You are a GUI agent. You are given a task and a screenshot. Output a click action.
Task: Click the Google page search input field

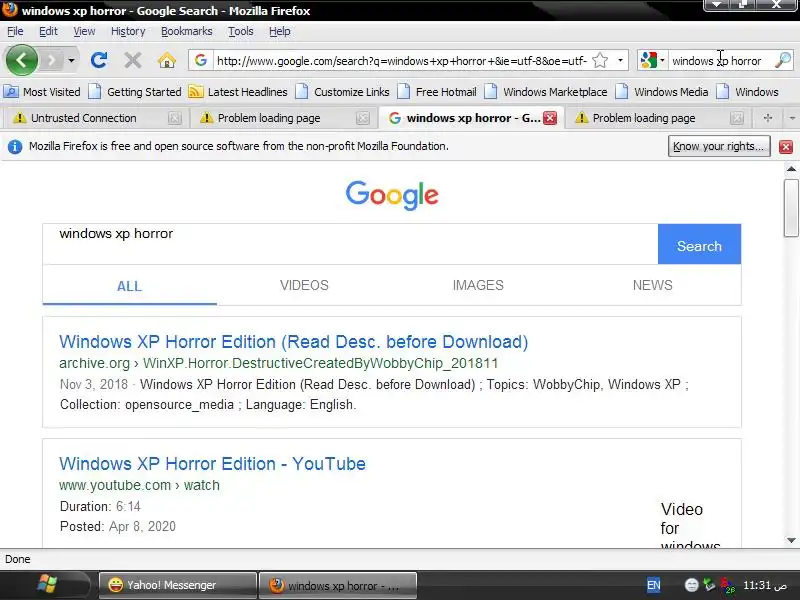[350, 244]
